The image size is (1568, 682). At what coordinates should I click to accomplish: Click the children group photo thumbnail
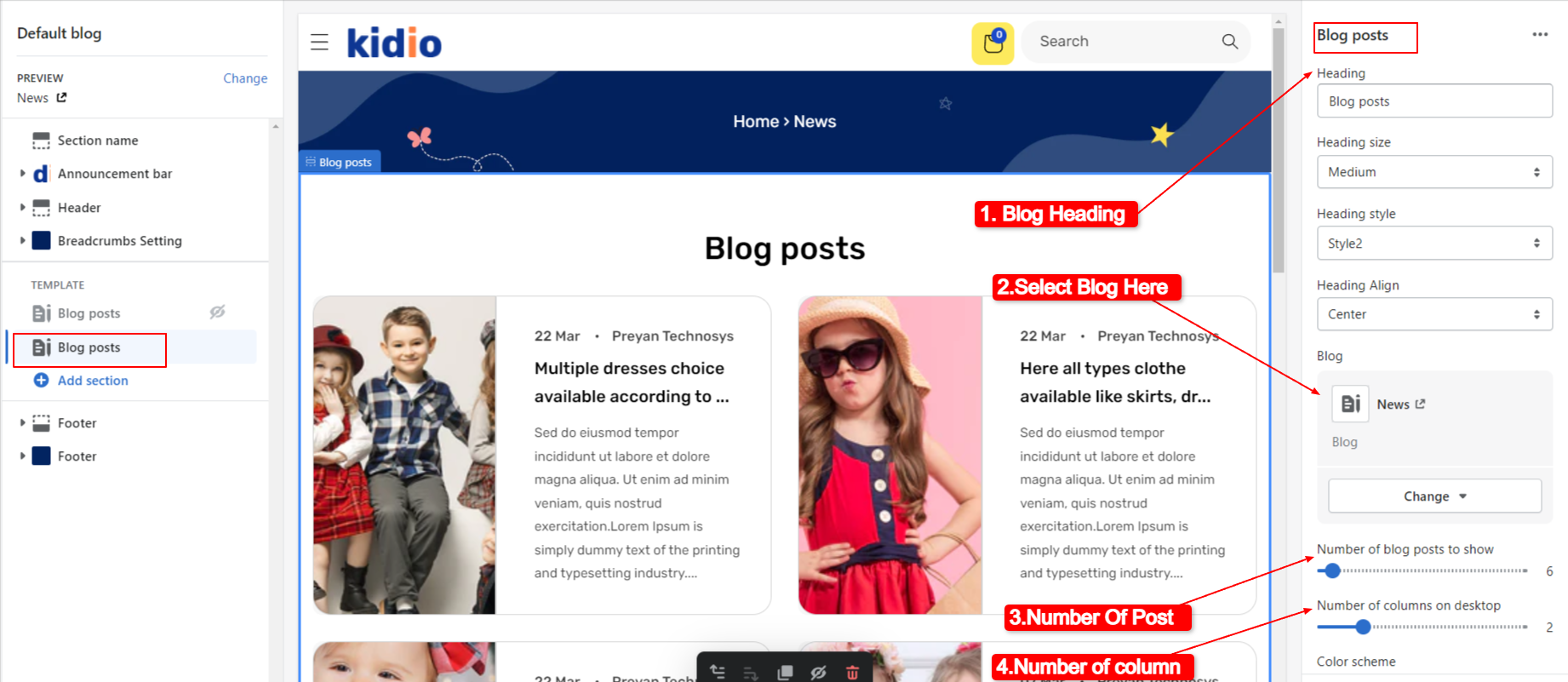[x=404, y=456]
